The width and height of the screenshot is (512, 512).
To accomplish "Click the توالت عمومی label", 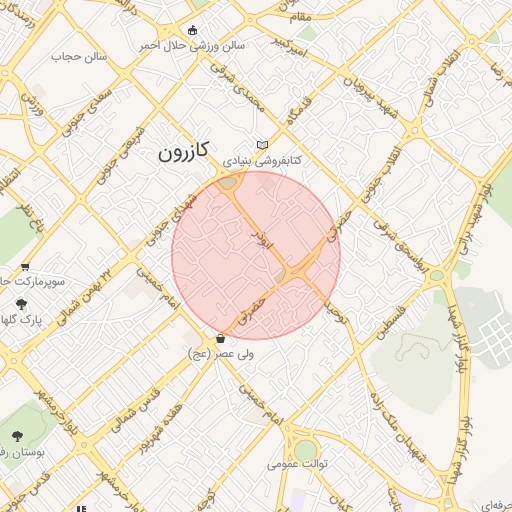I will point(297,464).
